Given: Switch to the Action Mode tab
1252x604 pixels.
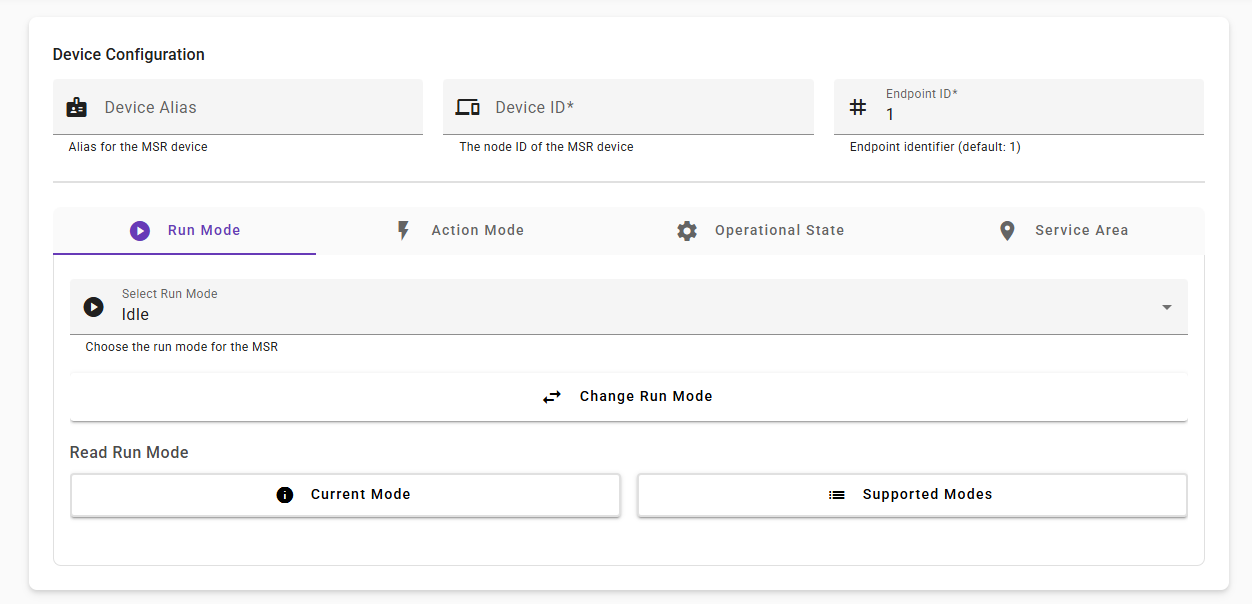Looking at the screenshot, I should 460,231.
